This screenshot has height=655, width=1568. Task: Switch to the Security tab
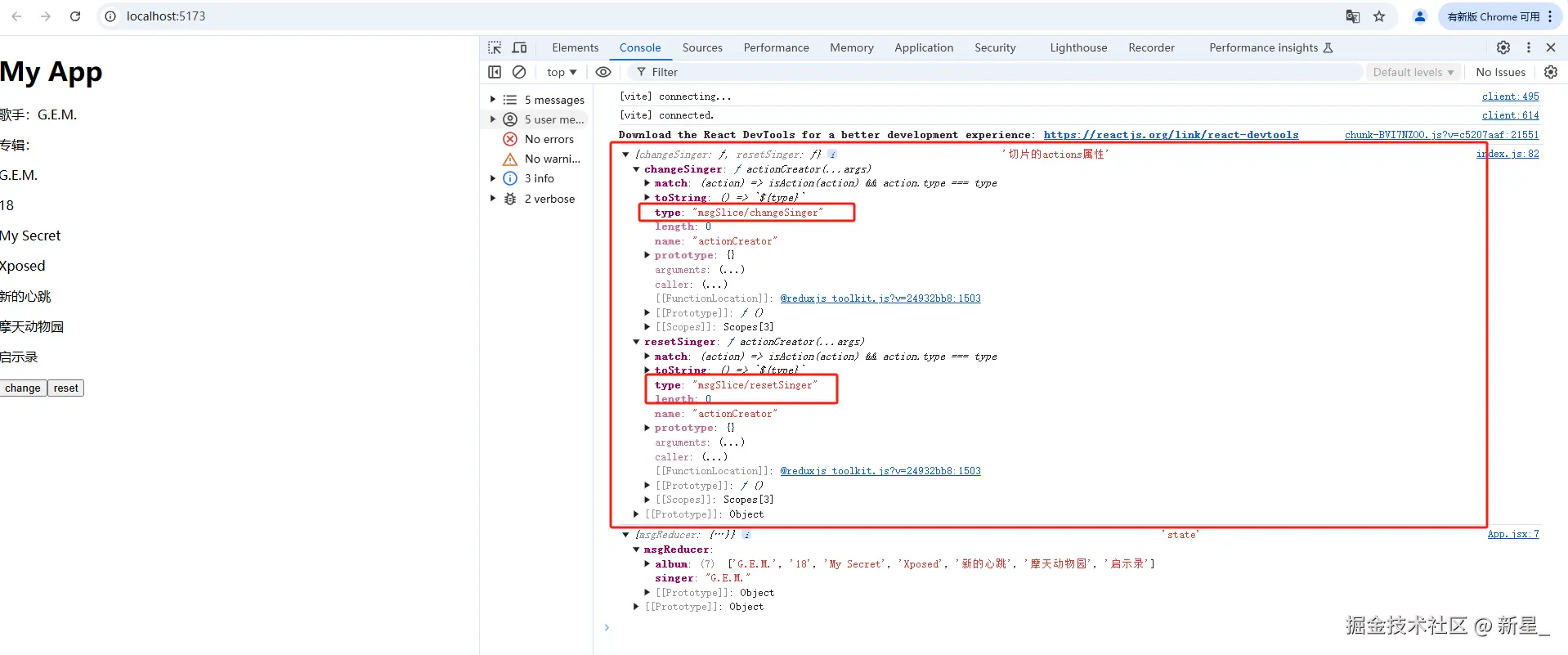tap(995, 47)
